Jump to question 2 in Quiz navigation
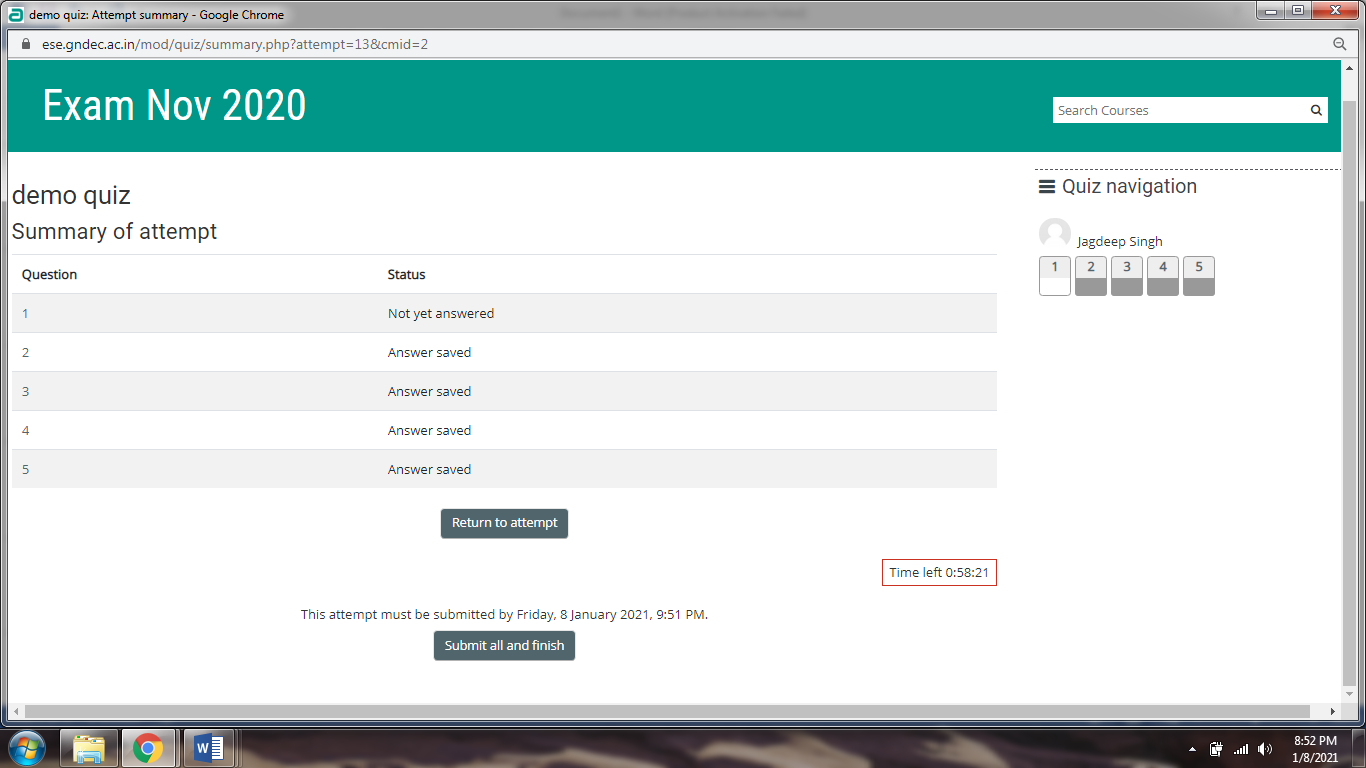Screen dimensions: 1366x768 tap(1091, 276)
